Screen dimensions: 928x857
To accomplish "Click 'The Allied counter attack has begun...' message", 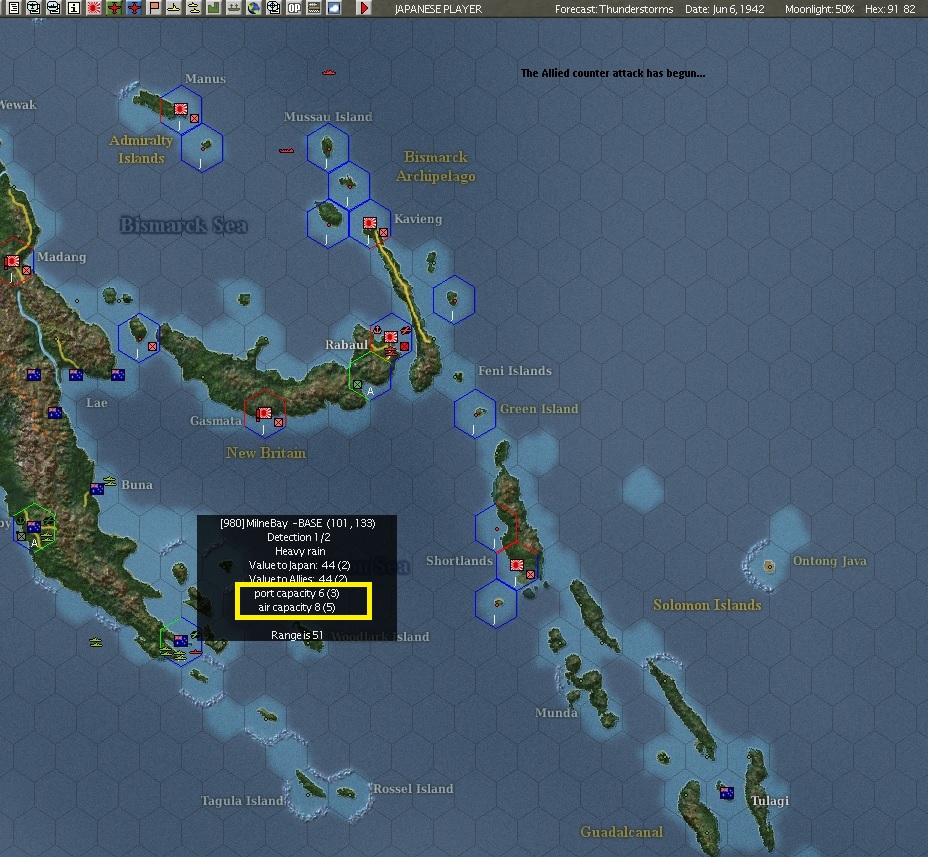I will (x=613, y=73).
